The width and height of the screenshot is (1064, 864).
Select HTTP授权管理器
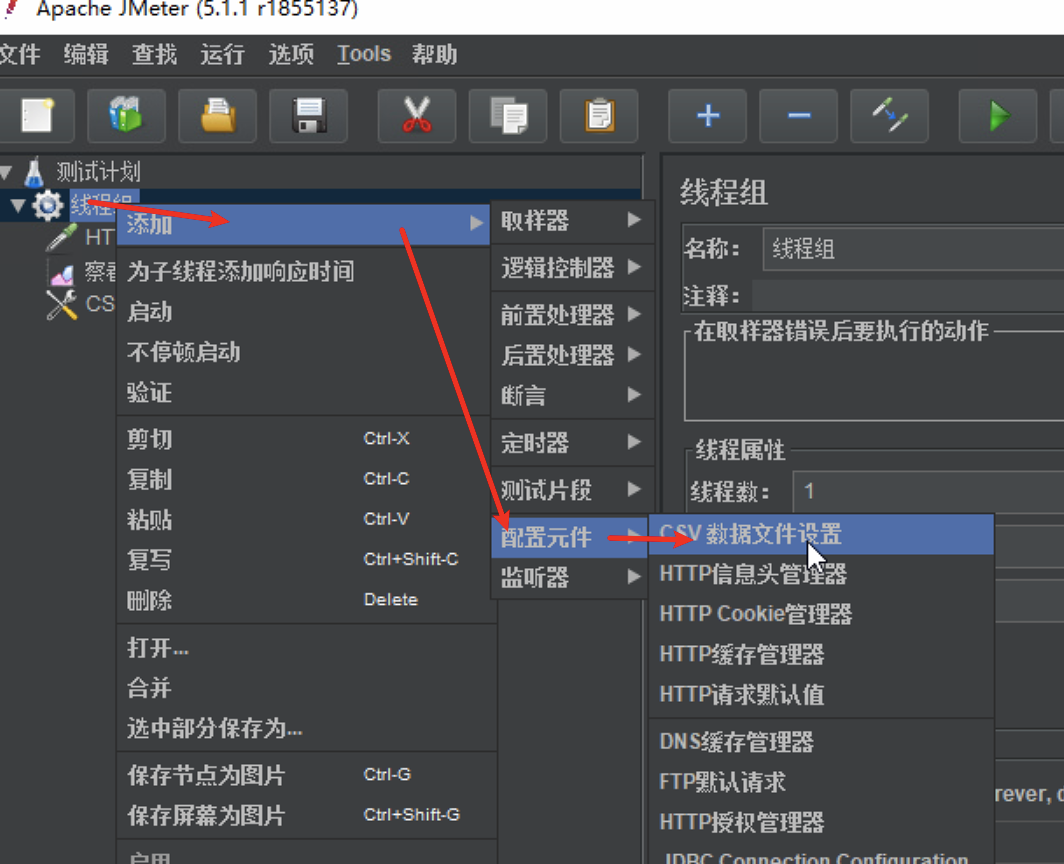[x=822, y=822]
